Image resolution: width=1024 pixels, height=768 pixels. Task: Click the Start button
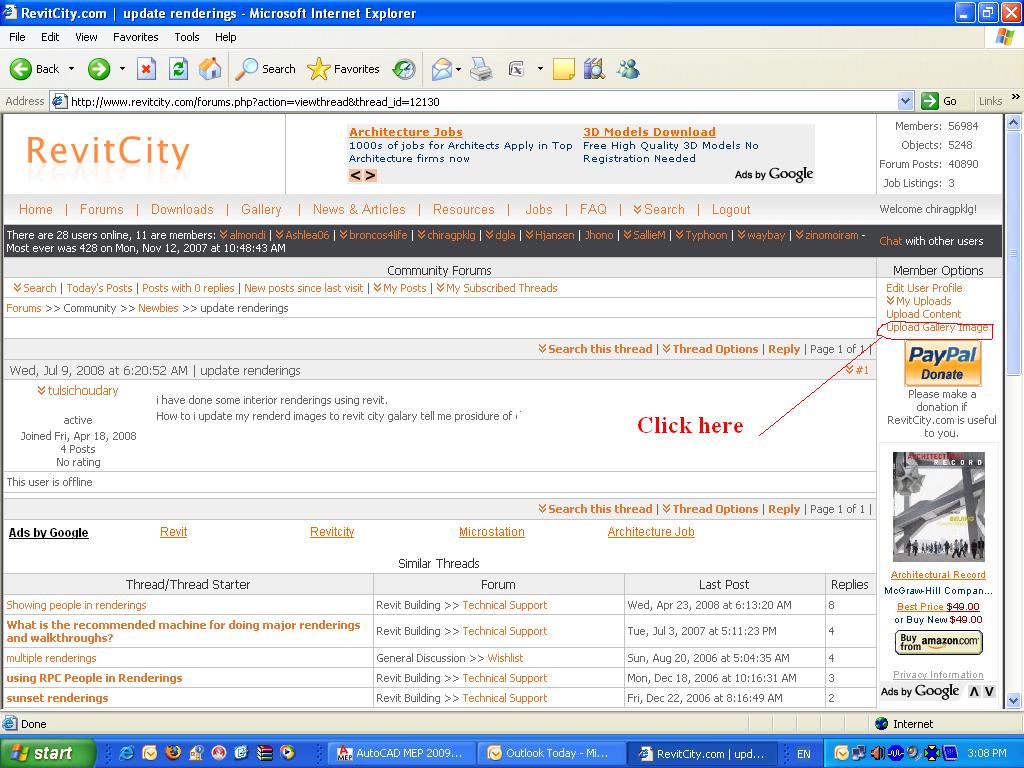pos(47,753)
